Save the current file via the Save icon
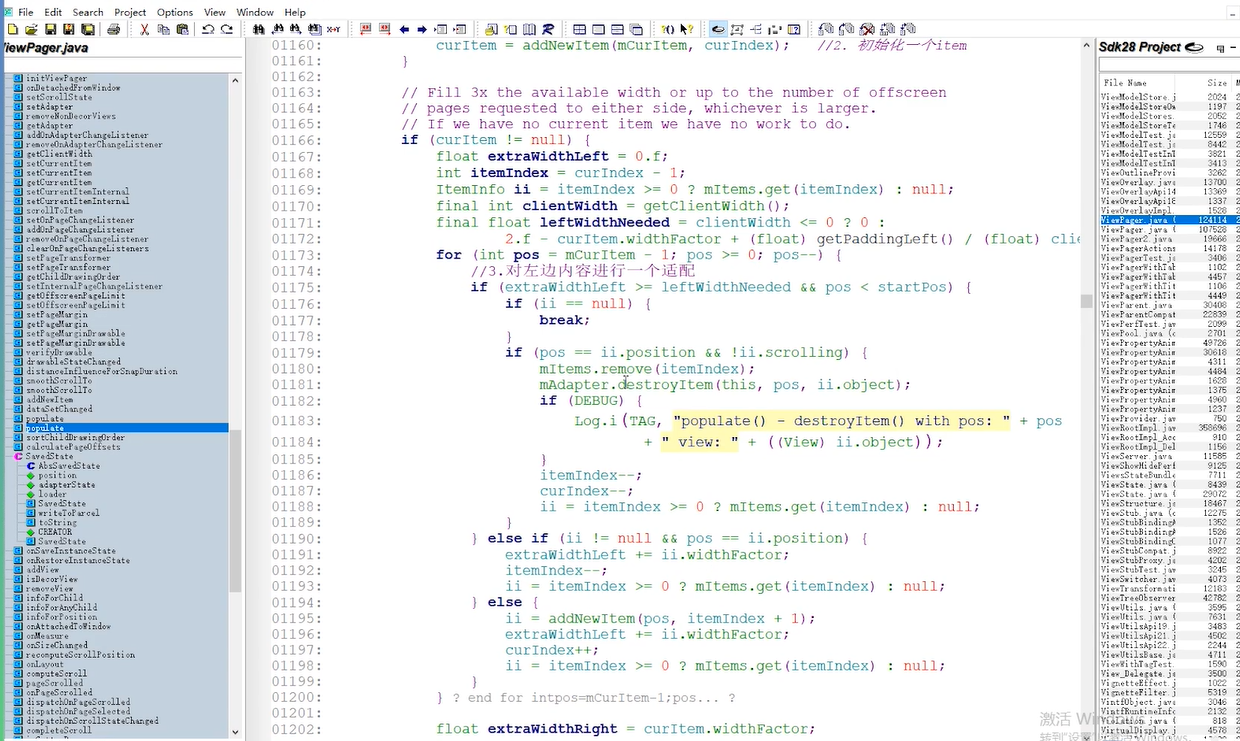The width and height of the screenshot is (1240, 741). pyautogui.click(x=49, y=30)
